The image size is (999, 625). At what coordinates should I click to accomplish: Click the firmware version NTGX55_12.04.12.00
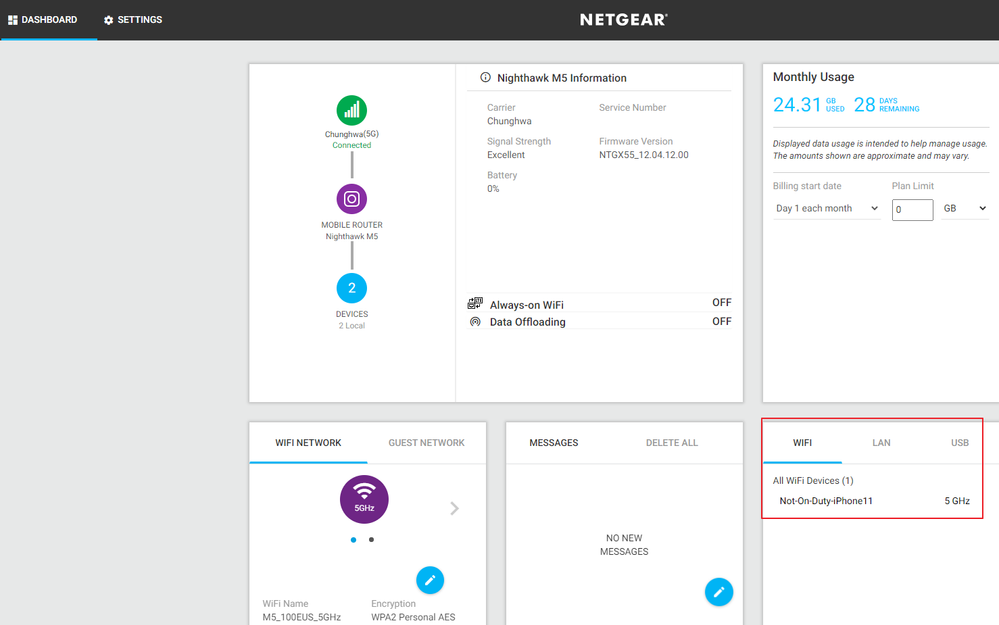(643, 155)
